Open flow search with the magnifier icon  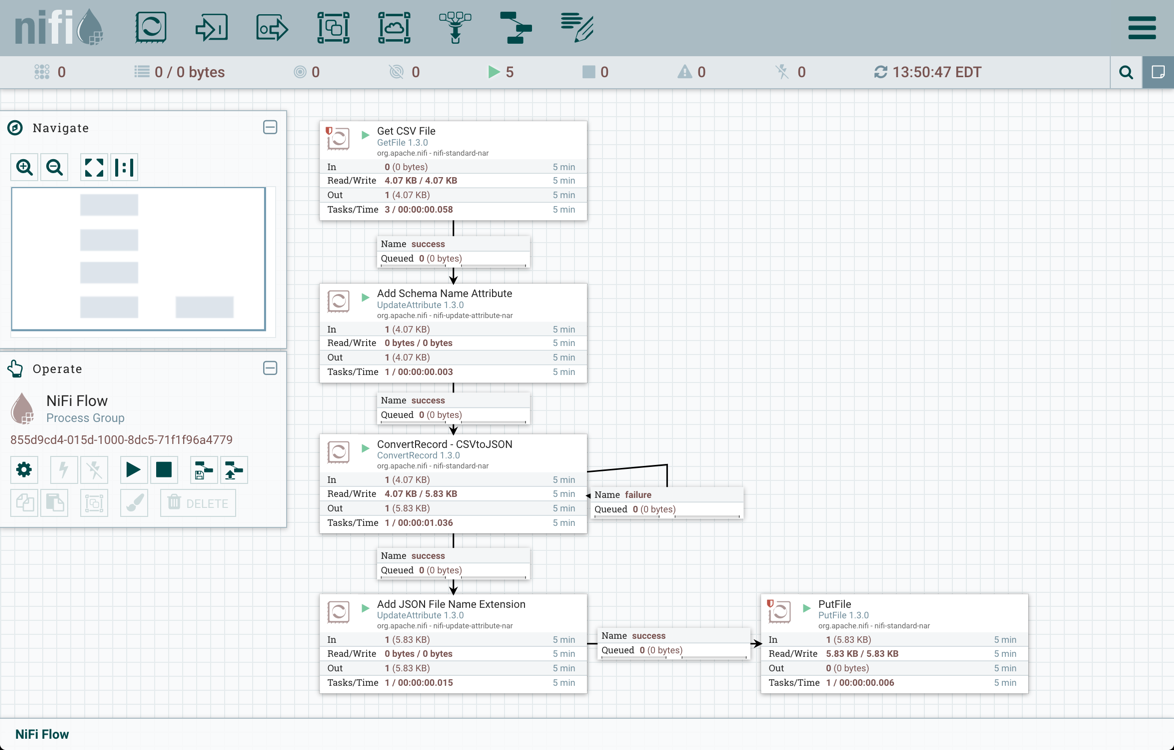tap(1125, 72)
